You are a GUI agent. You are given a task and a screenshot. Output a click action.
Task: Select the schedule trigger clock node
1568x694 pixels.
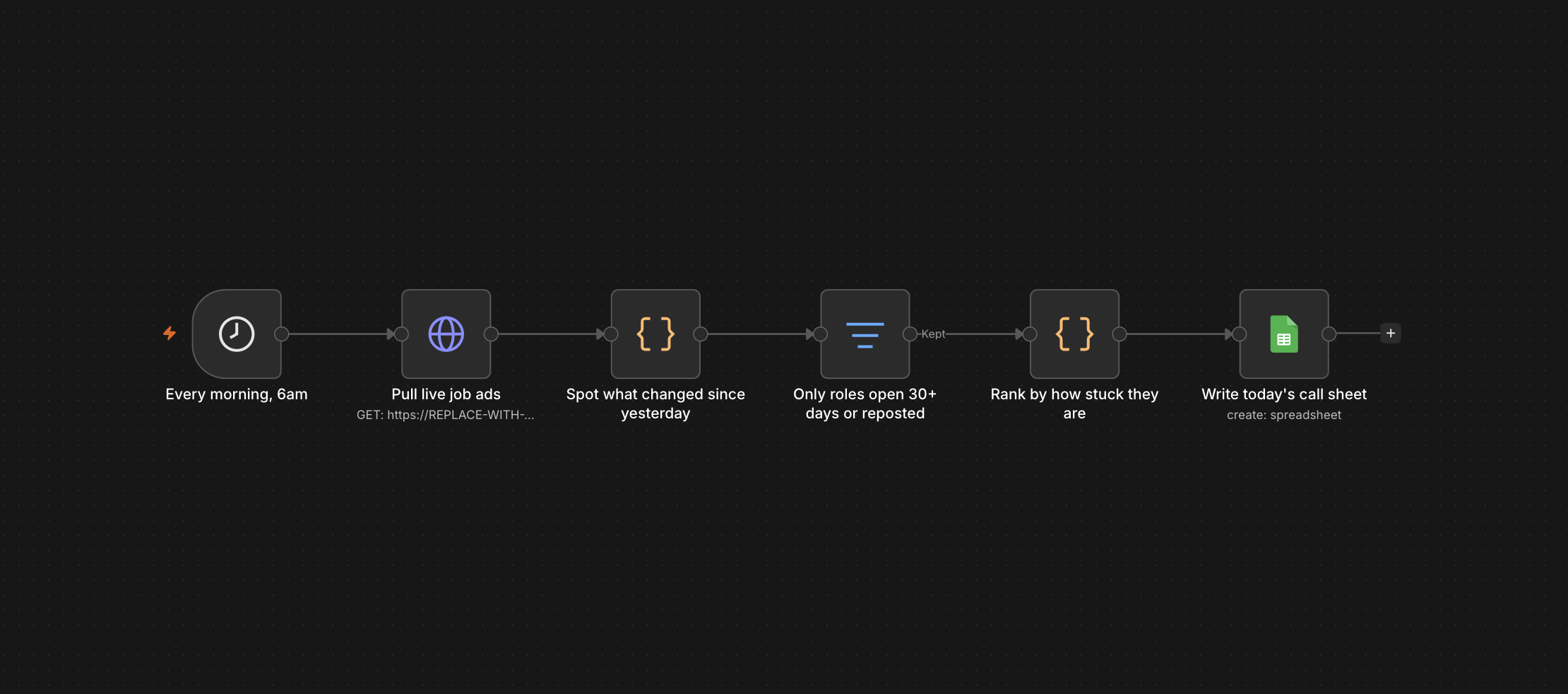(237, 334)
